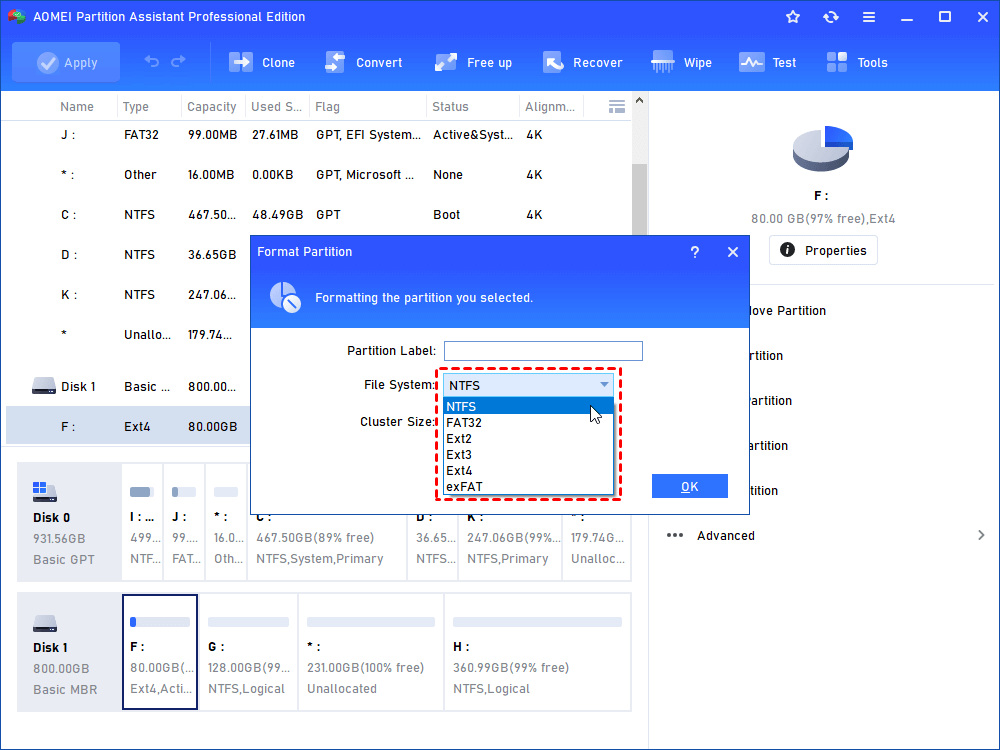Select the J: FAT32 partition row
Screen dimensions: 1000x750
tap(316, 135)
